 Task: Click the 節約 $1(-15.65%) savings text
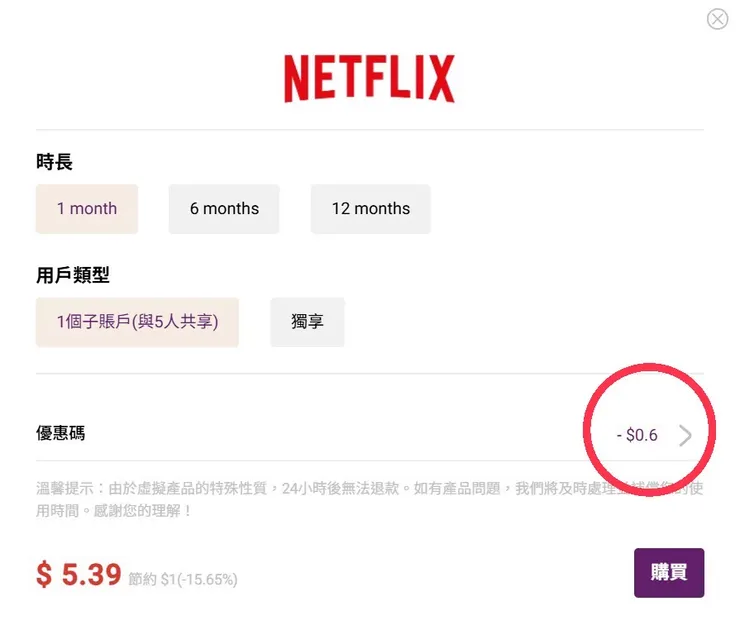point(183,579)
